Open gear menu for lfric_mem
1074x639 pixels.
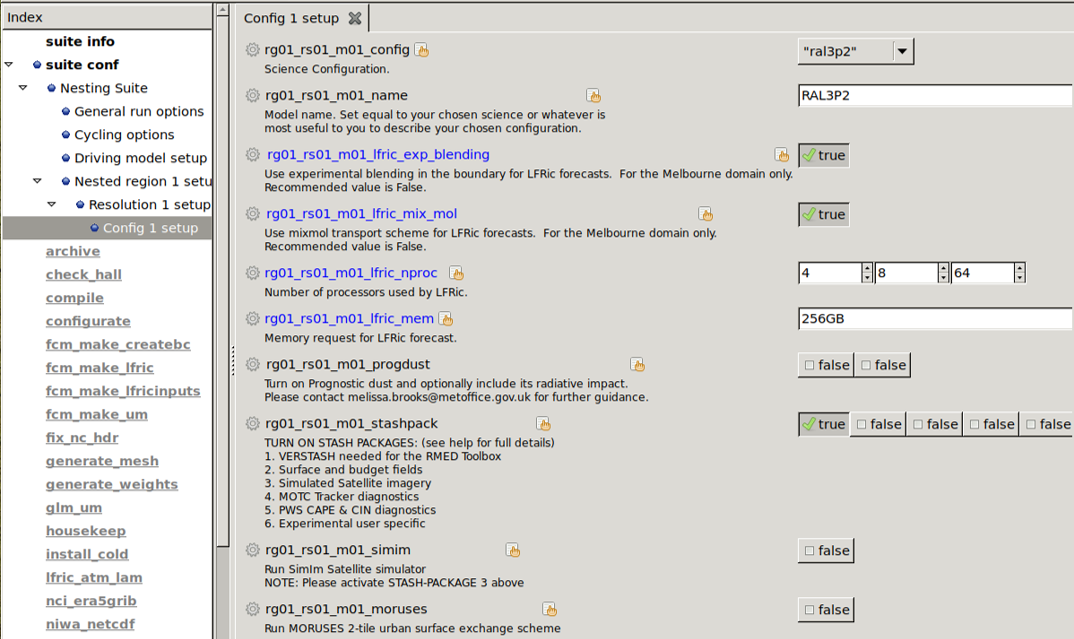tap(253, 318)
